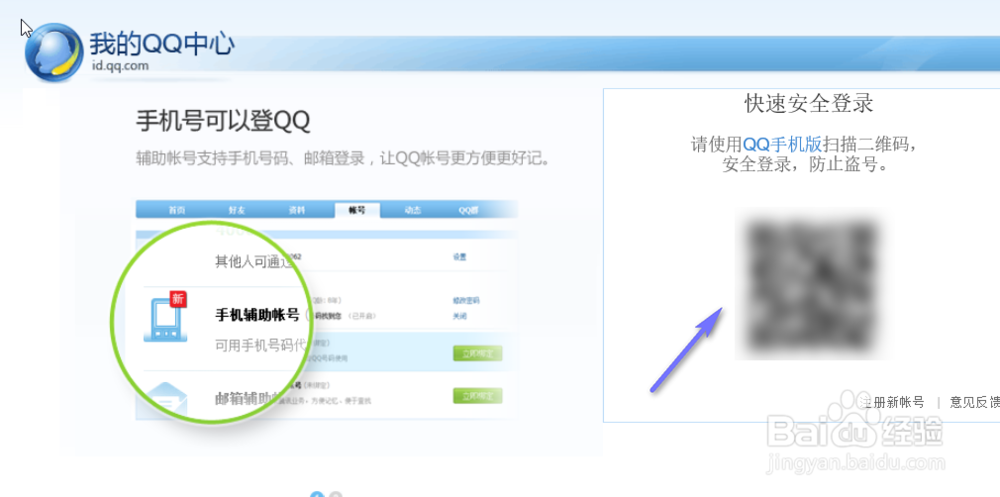Click the subtitle about 辅助帐号 phone and email login
The height and width of the screenshot is (497, 1000).
click(x=343, y=158)
